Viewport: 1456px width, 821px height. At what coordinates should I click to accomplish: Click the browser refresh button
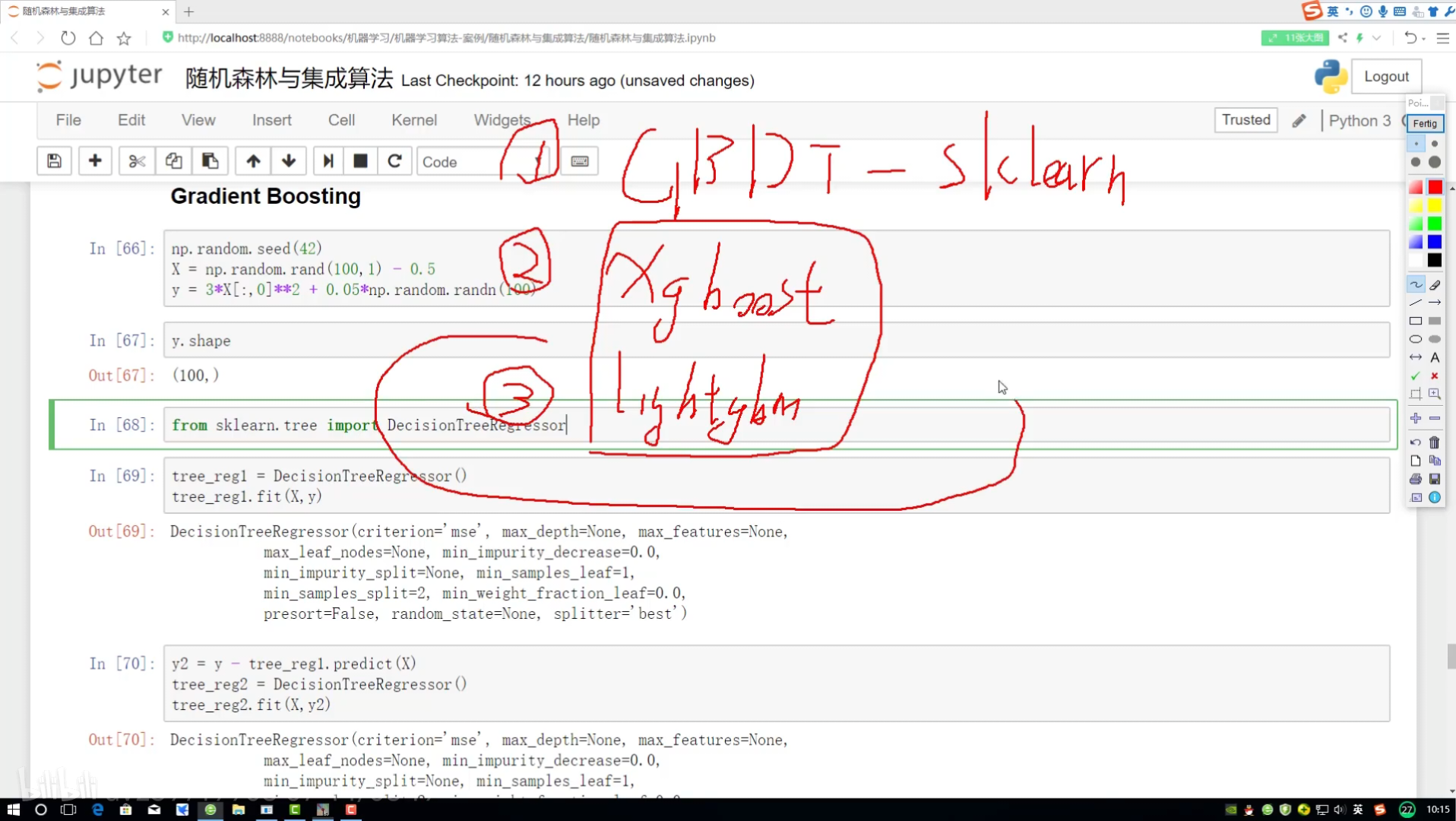click(x=68, y=38)
